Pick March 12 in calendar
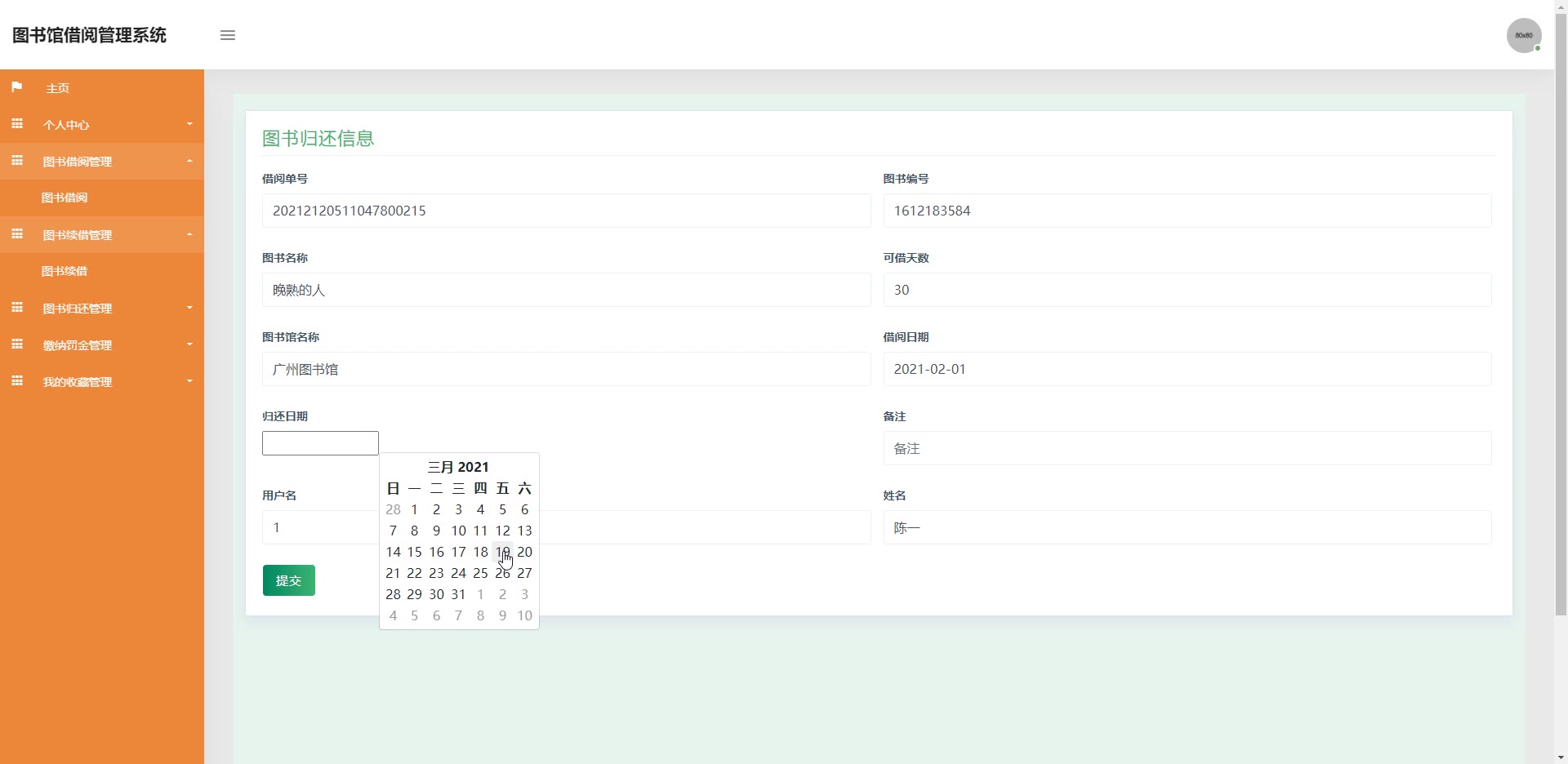Viewport: 1568px width, 764px height. coord(502,531)
